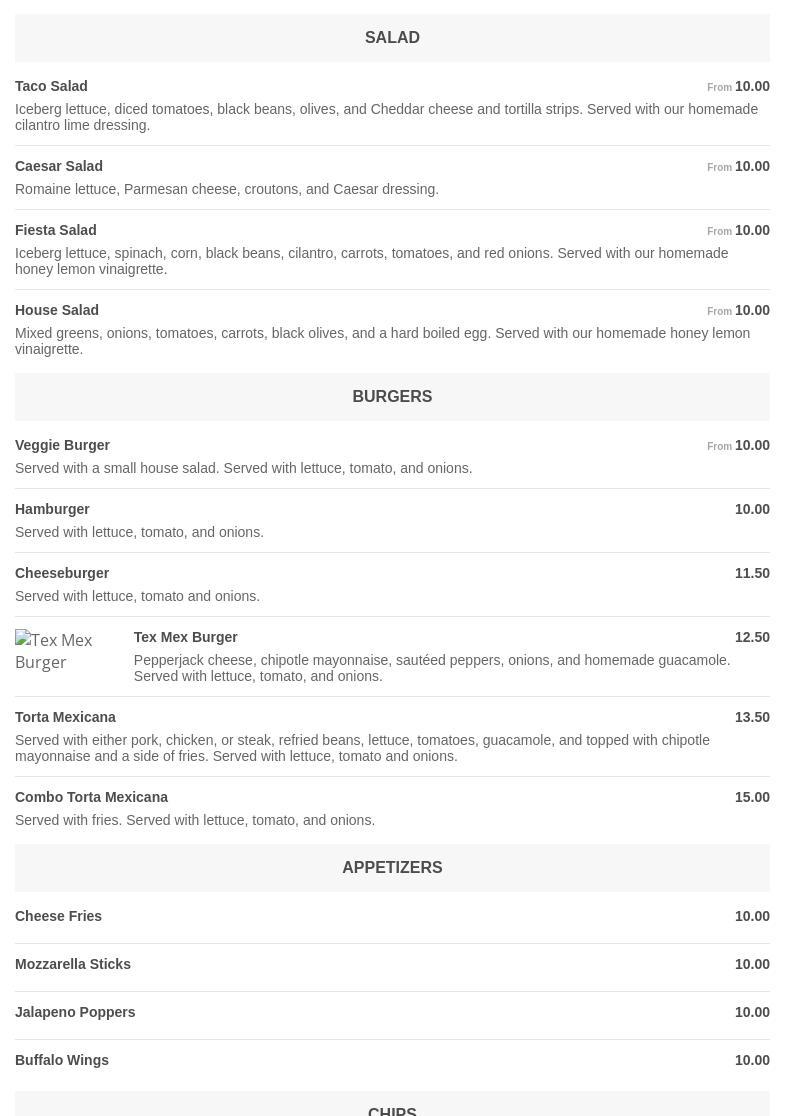Select the Torta Mexicana item

tap(65, 717)
